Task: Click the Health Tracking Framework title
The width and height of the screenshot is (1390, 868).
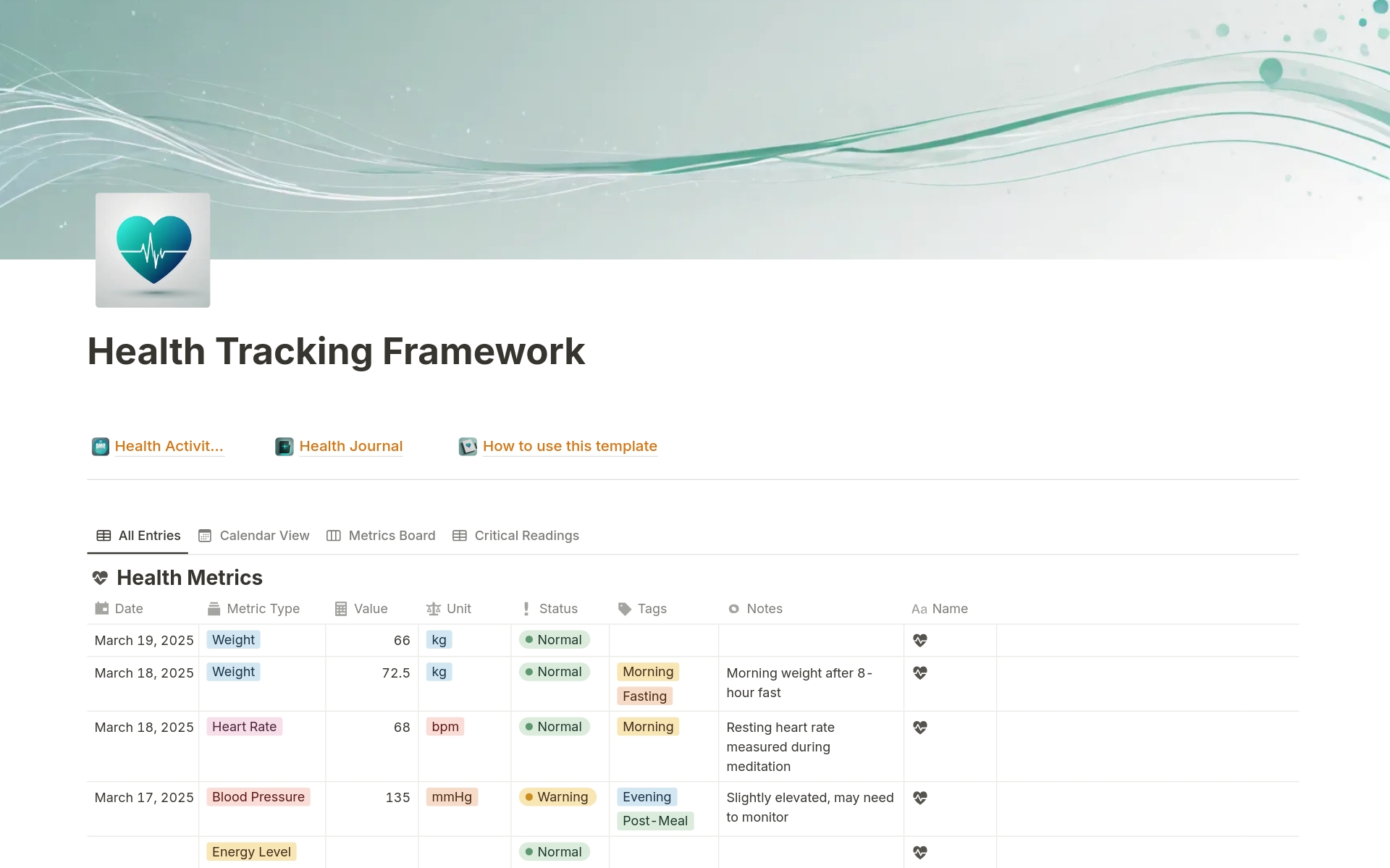Action: 336,352
